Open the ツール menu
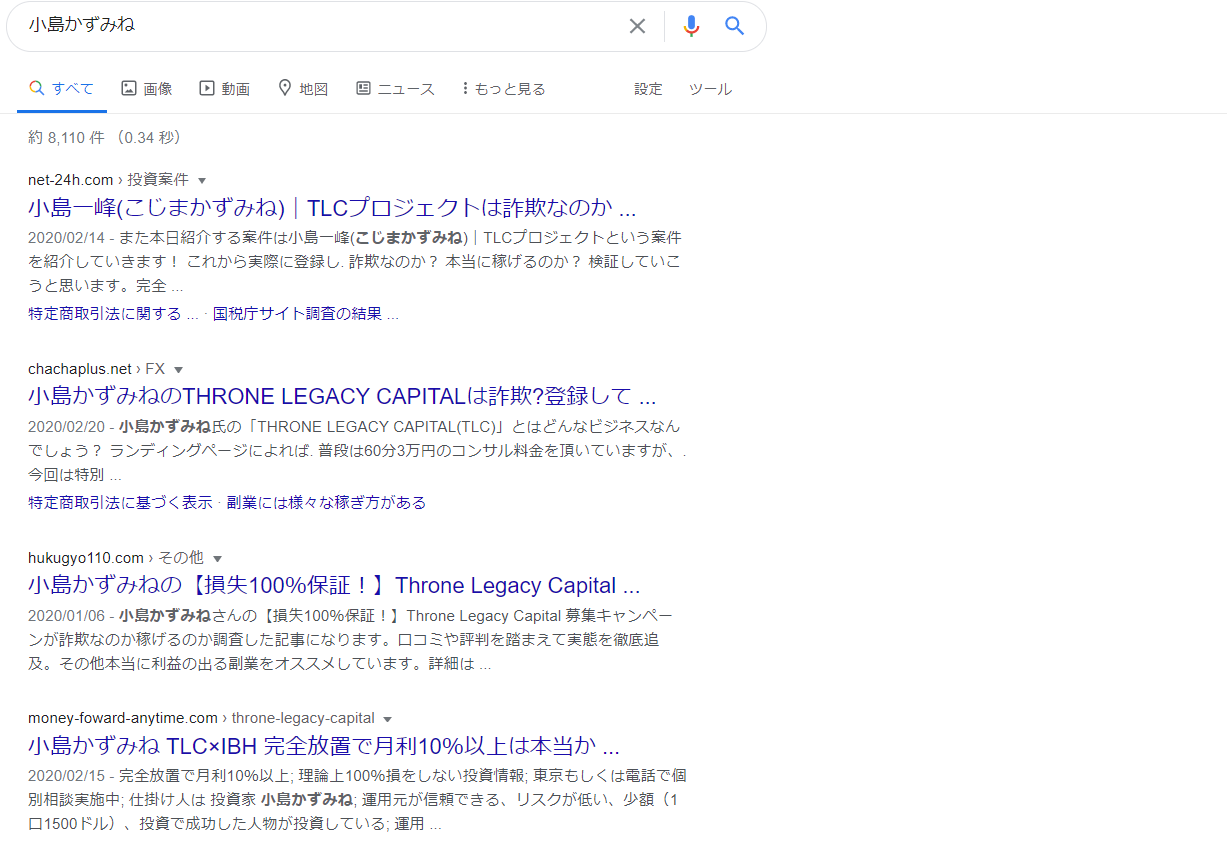The height and width of the screenshot is (845, 1227). pyautogui.click(x=710, y=89)
